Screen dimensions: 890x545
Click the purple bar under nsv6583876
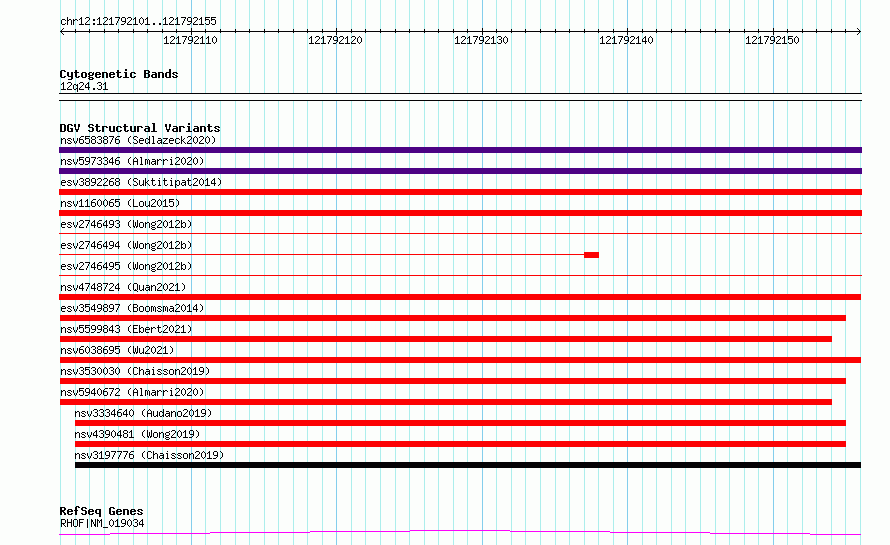coord(460,150)
